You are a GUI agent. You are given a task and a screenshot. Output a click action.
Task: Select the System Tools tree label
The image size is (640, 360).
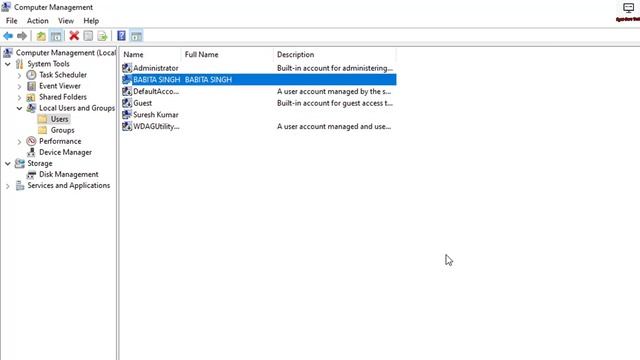48,64
